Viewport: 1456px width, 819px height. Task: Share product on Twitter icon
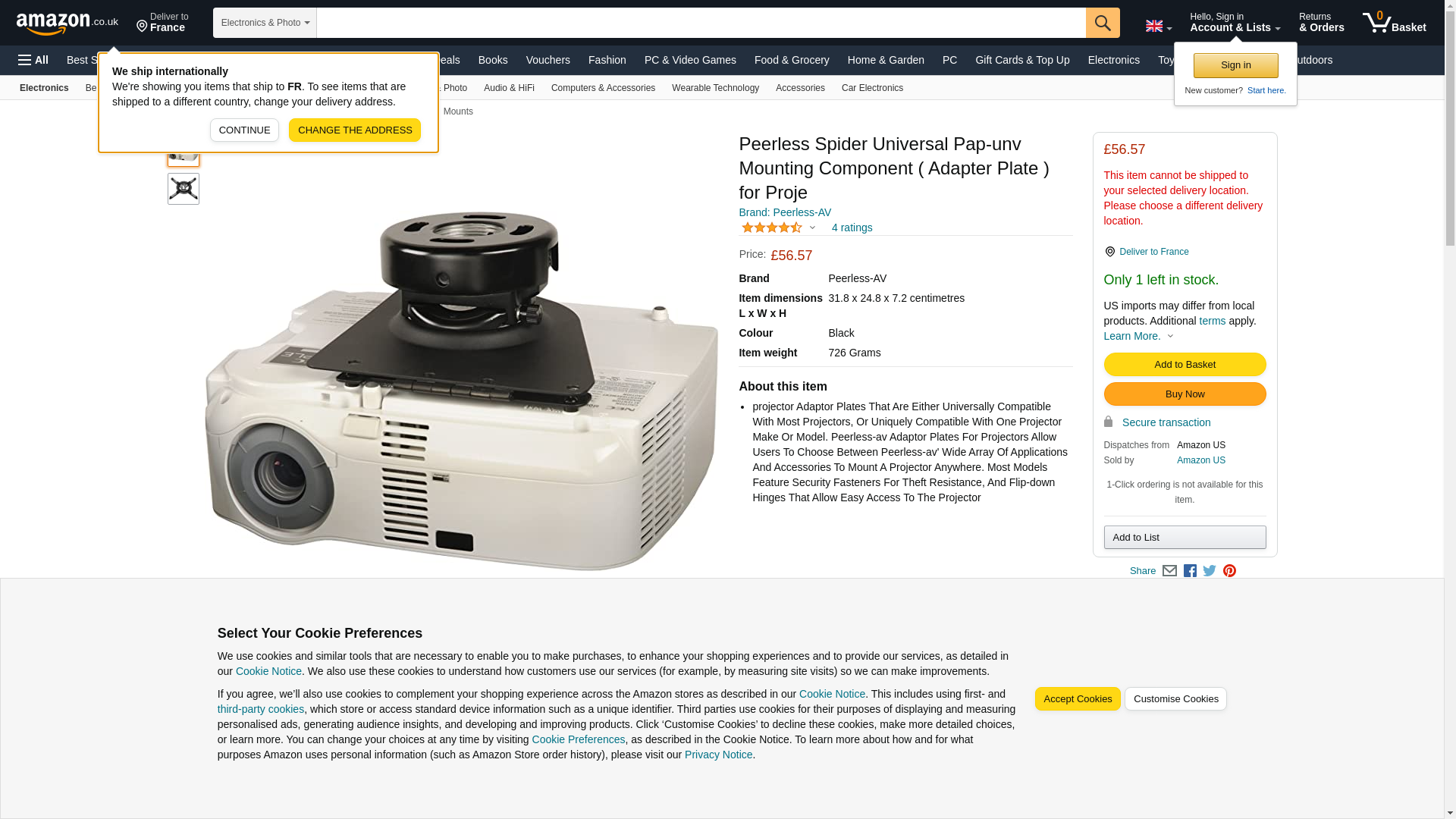[1210, 571]
